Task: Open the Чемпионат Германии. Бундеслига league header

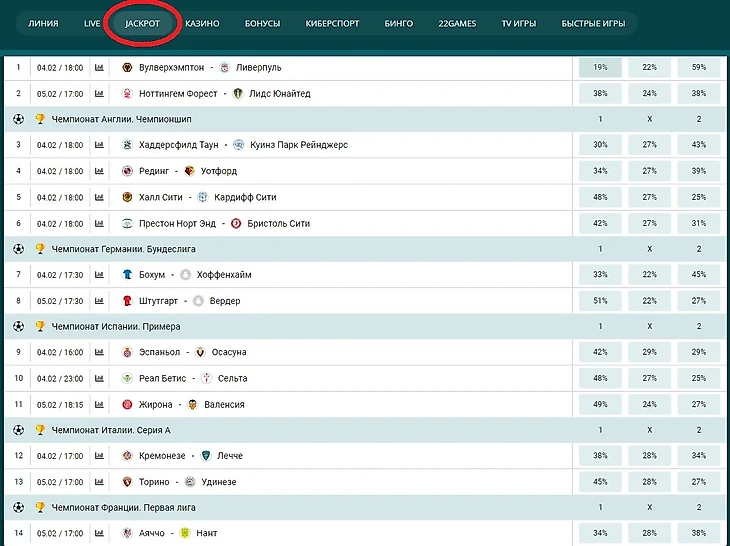Action: 365,249
